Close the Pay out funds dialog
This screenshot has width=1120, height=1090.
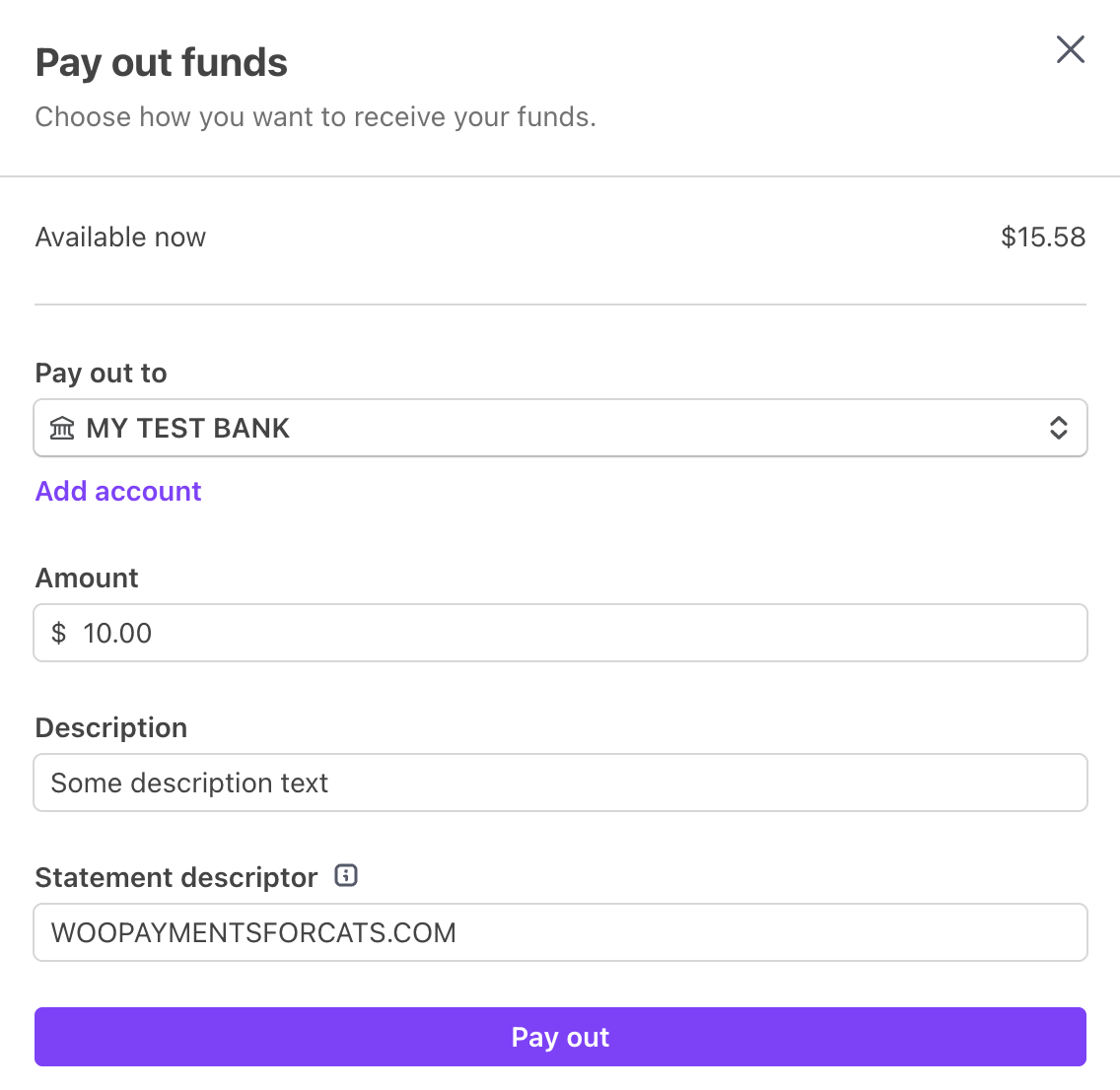point(1070,49)
